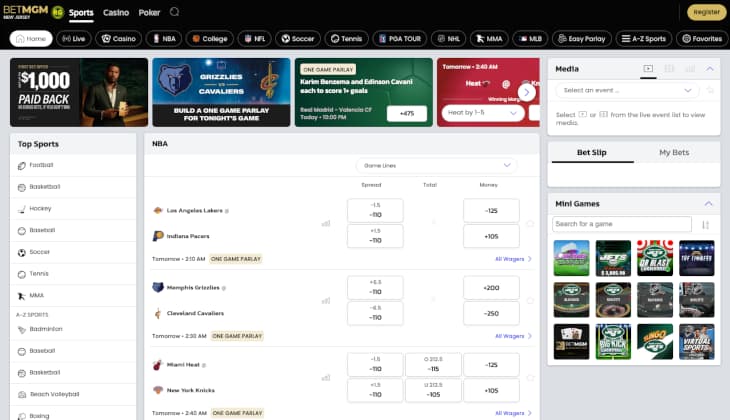Open the A-Z Sports nav item
This screenshot has width=730, height=420.
point(644,39)
